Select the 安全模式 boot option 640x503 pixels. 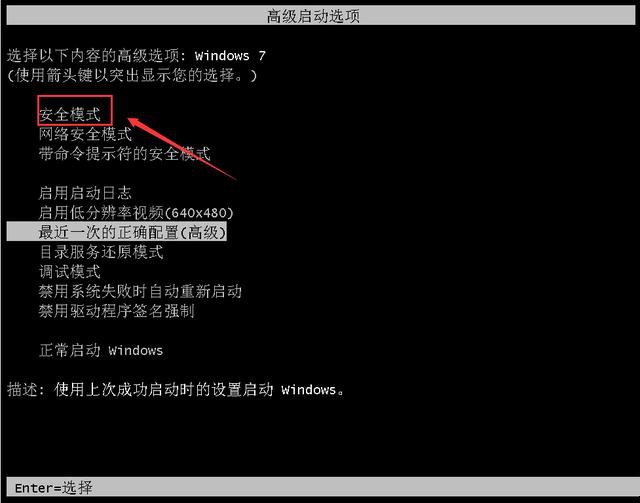coord(69,114)
